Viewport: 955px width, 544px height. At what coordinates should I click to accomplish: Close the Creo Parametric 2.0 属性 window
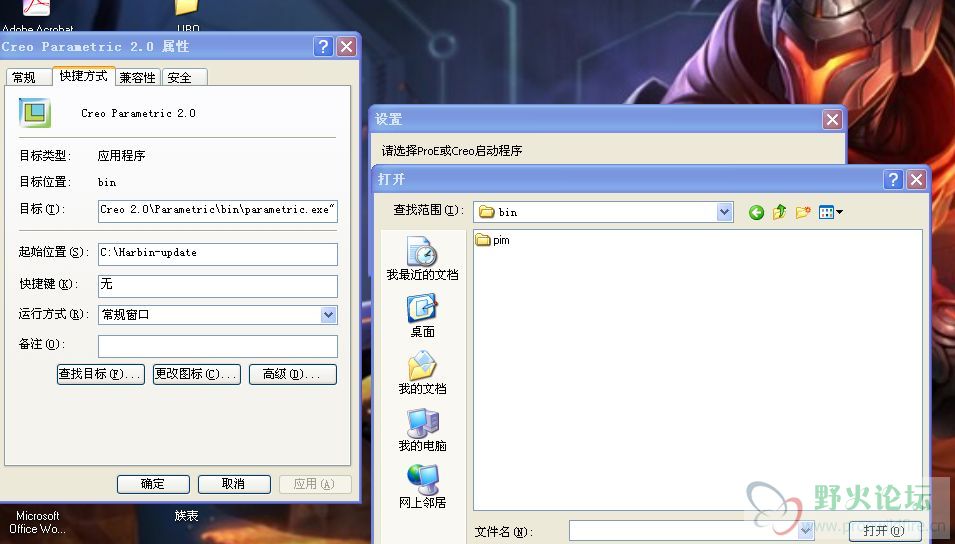pos(347,46)
